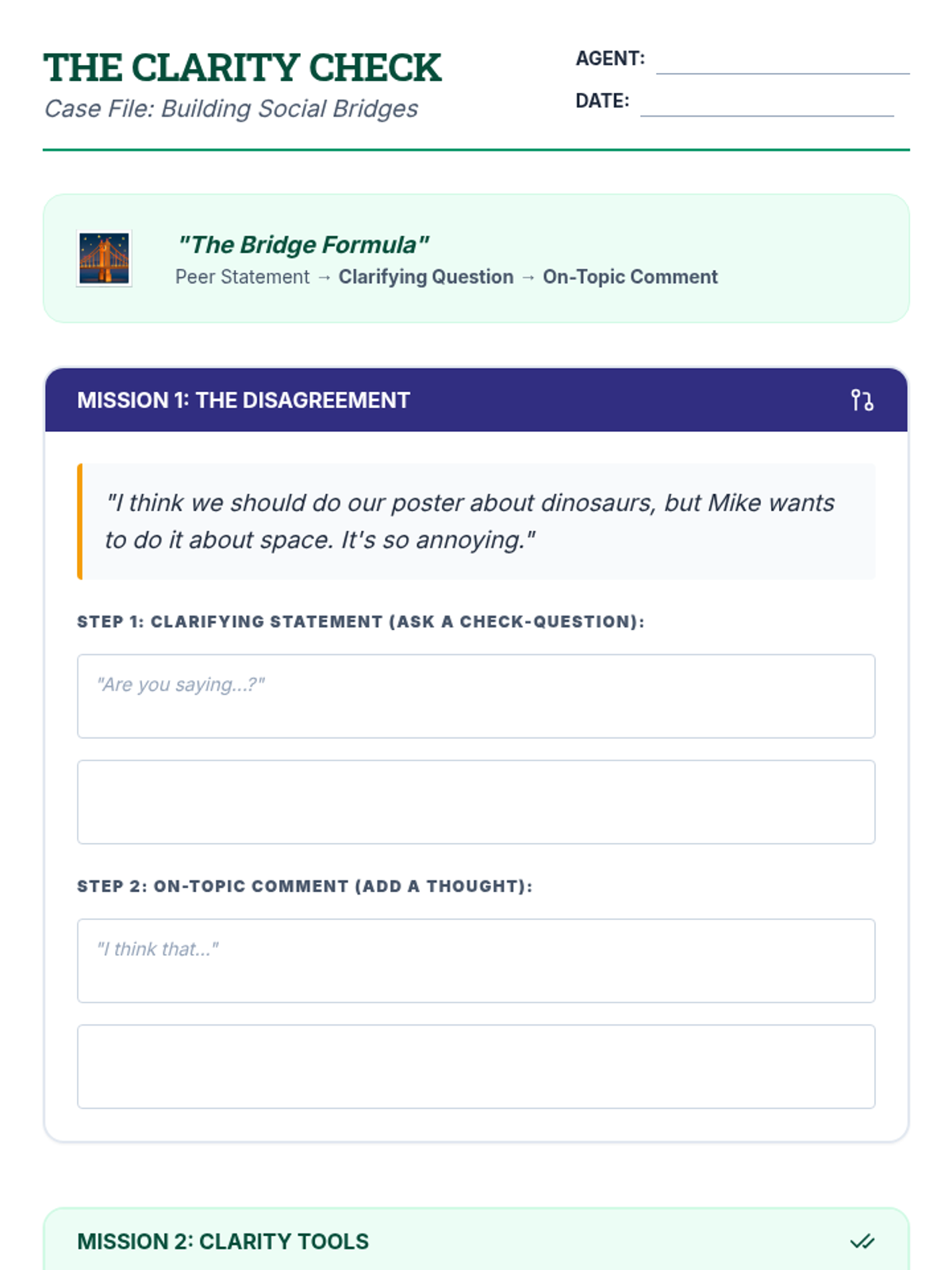The width and height of the screenshot is (952, 1270).
Task: Select the empty second box under Step 1
Action: point(476,802)
